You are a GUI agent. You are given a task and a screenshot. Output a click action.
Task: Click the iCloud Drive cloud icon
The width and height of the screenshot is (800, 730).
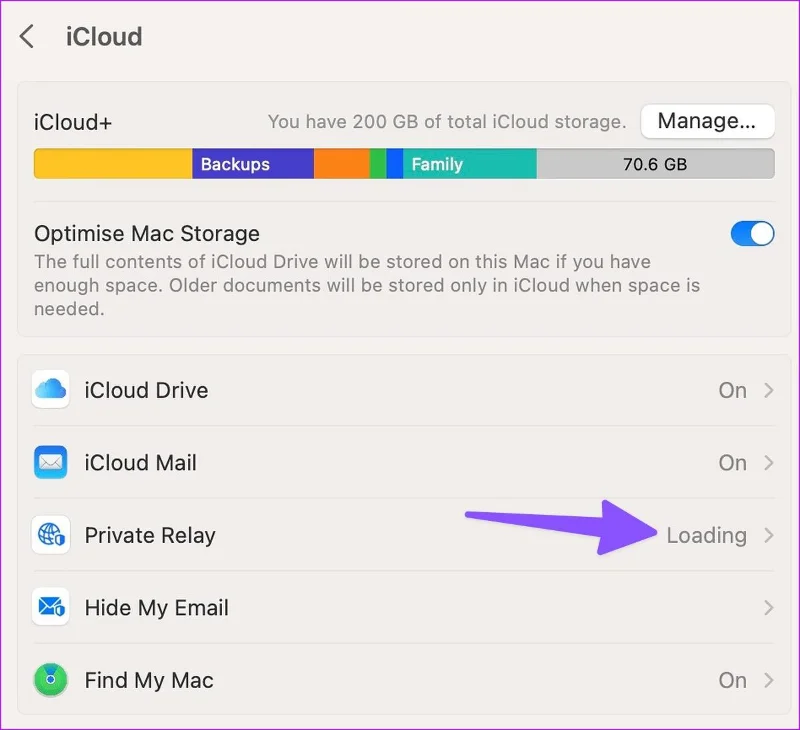[x=51, y=389]
